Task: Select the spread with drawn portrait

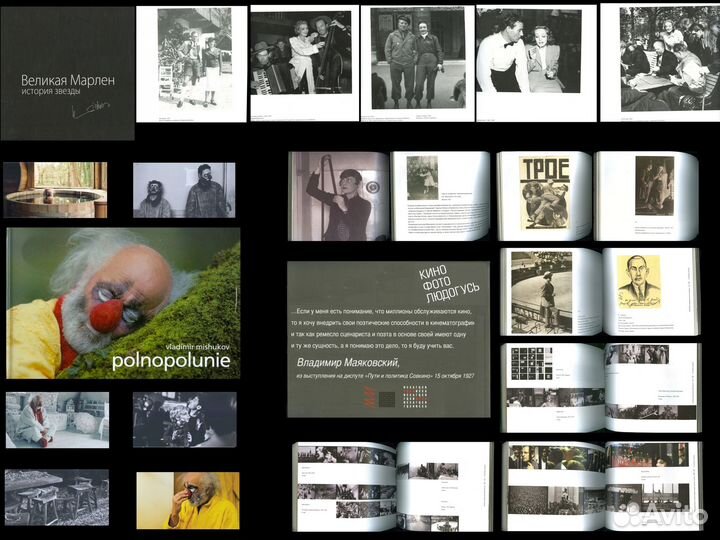Action: [x=600, y=291]
